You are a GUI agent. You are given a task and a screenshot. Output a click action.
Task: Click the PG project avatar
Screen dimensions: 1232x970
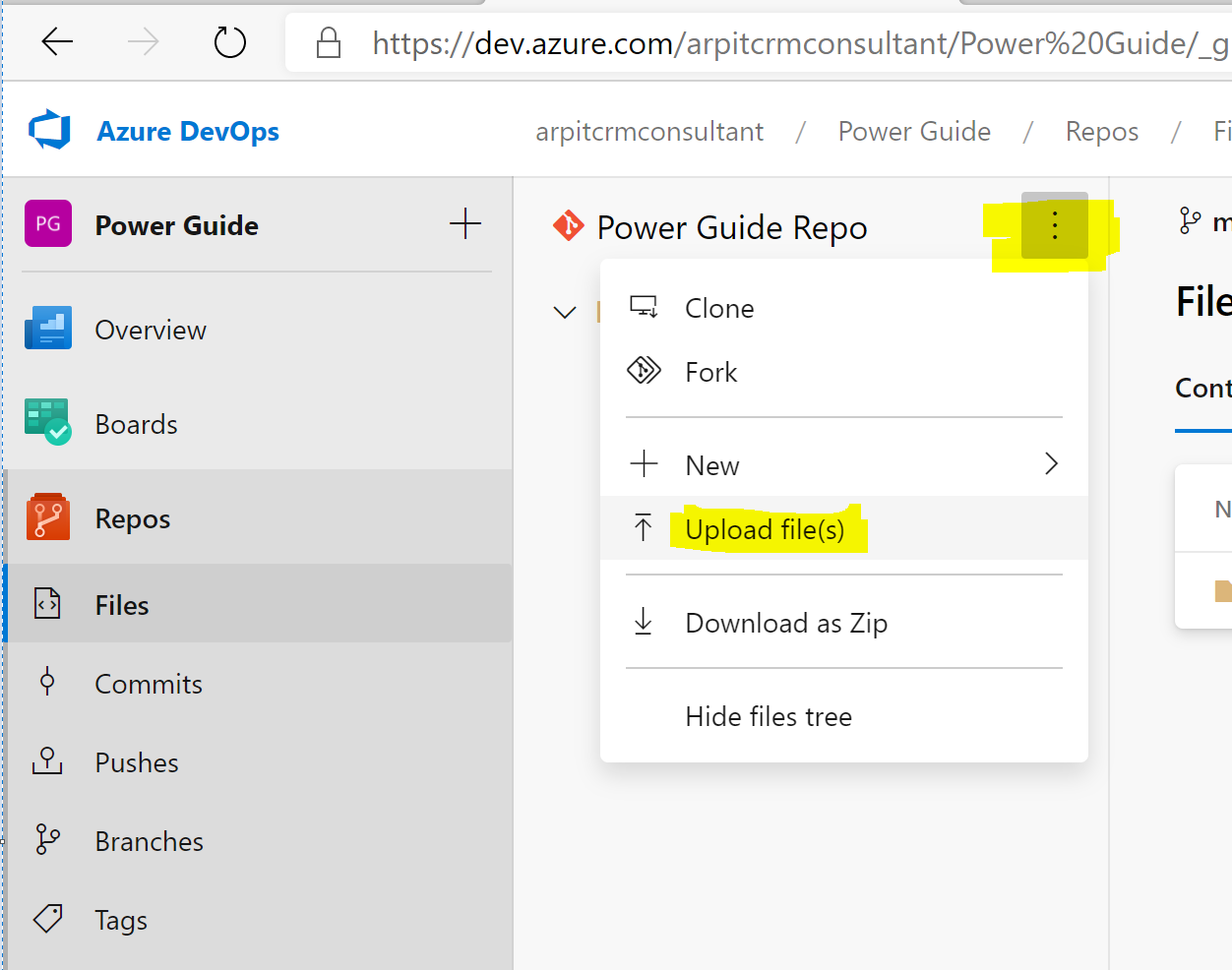pyautogui.click(x=48, y=223)
